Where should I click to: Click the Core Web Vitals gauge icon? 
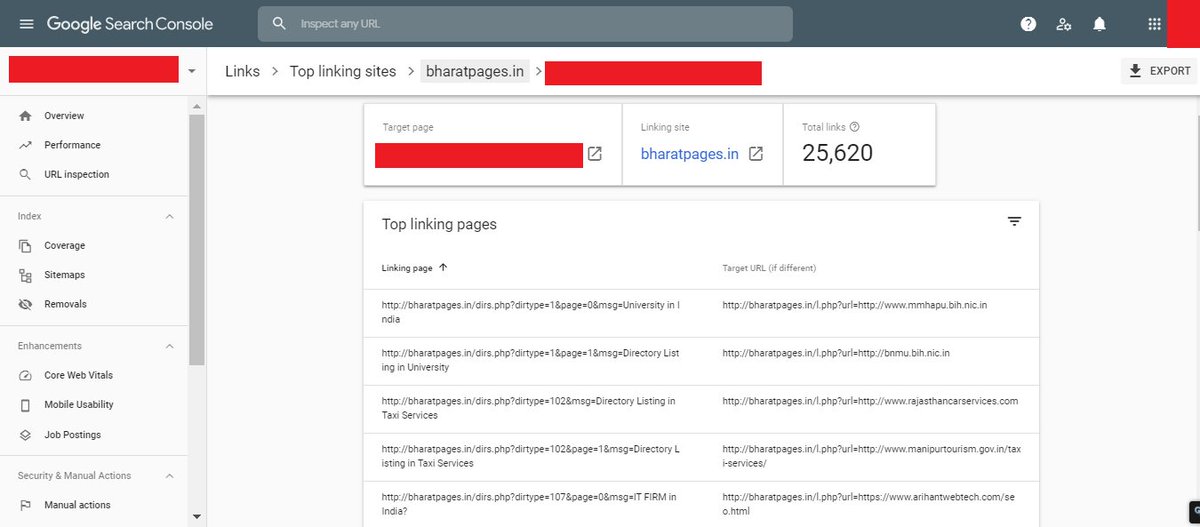(x=25, y=375)
